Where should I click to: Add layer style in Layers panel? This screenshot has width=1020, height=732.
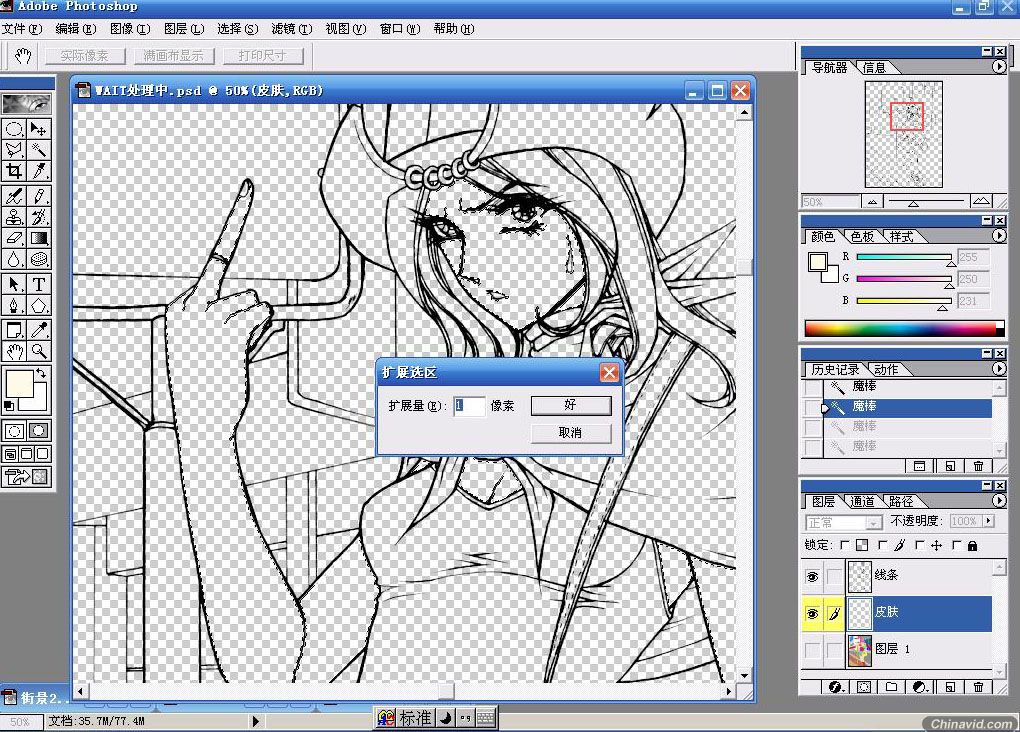click(x=836, y=687)
